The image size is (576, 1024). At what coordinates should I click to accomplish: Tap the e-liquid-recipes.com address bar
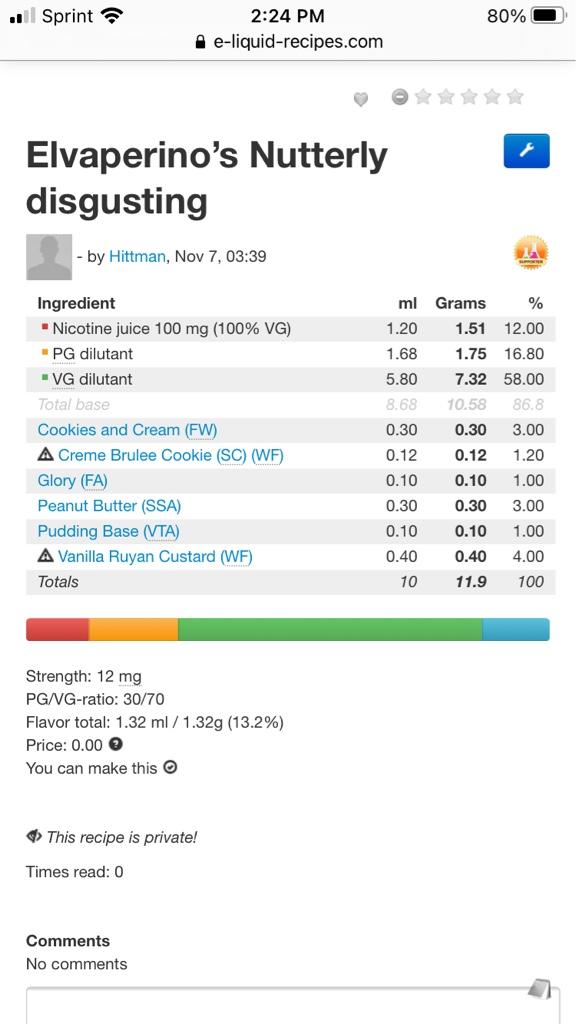pos(288,42)
